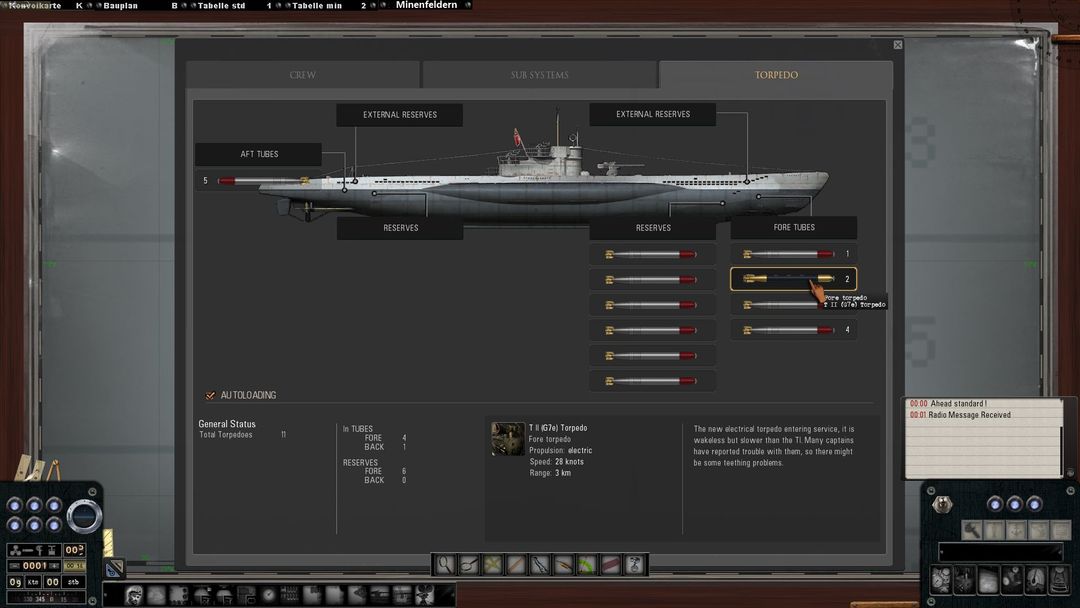Select the torpedo in fore tube 1

790,254
